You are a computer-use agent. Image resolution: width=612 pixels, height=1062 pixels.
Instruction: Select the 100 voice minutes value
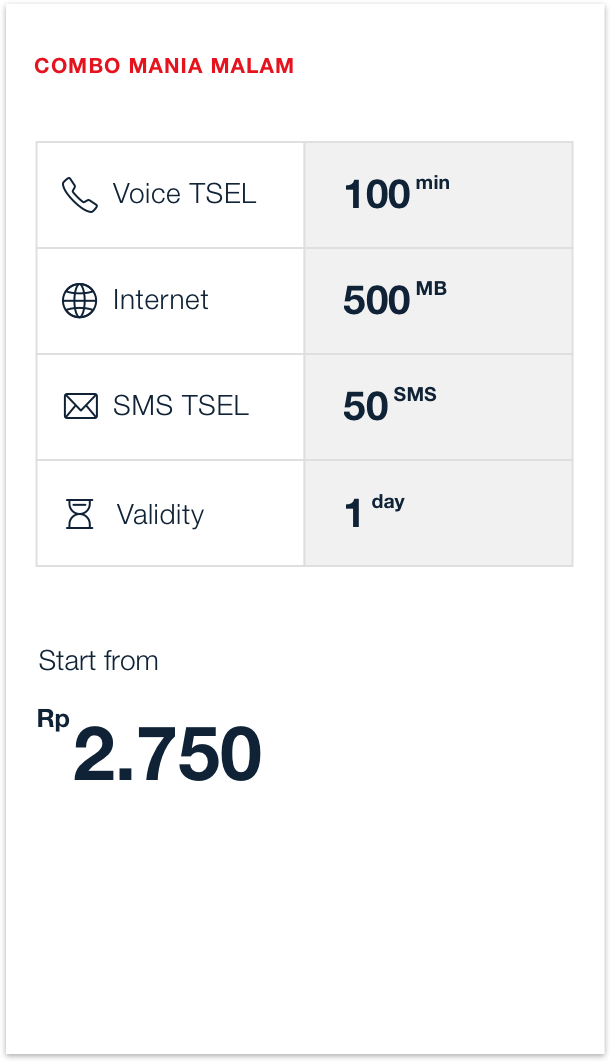(x=377, y=195)
